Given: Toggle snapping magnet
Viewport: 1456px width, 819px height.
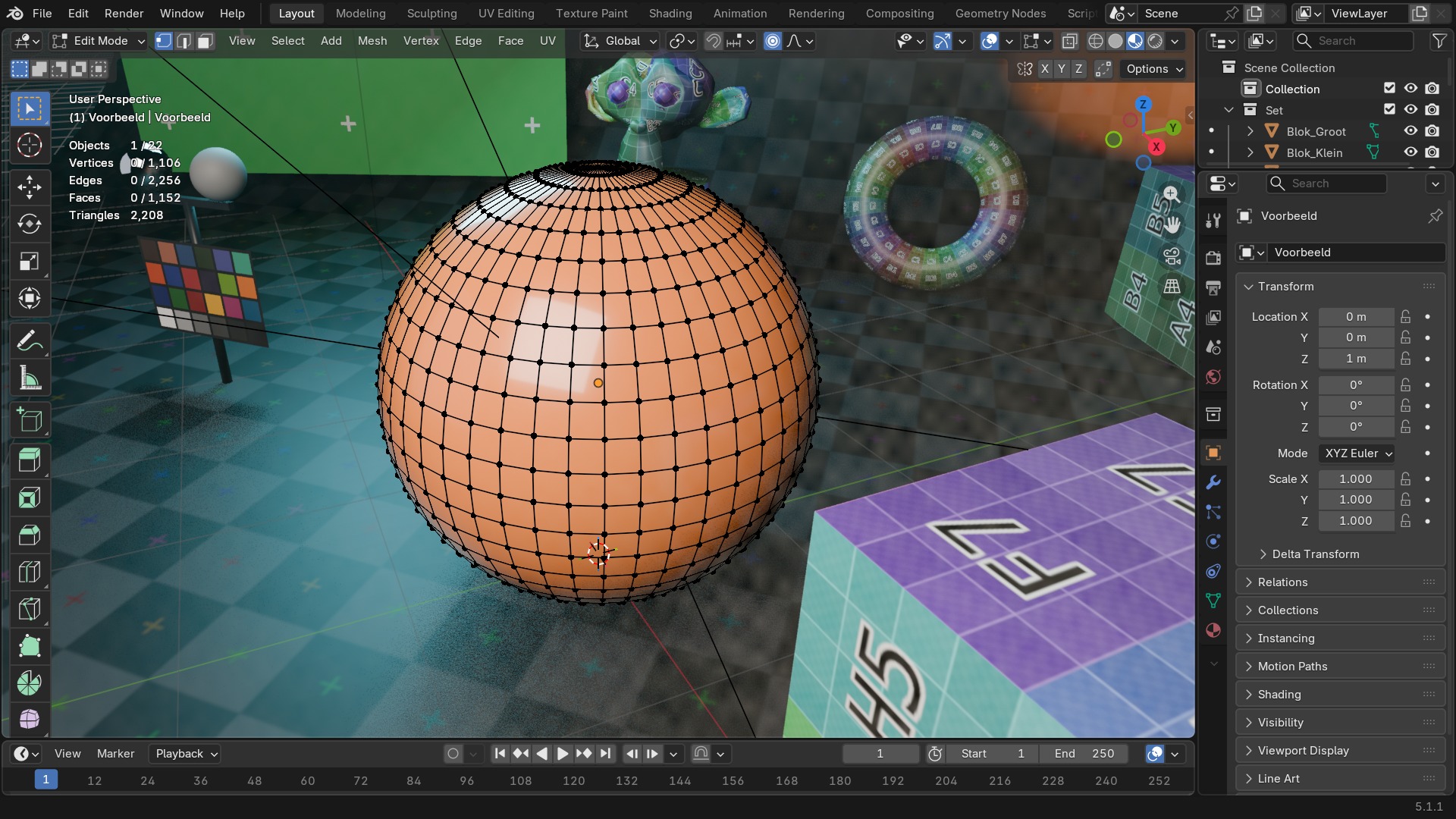Looking at the screenshot, I should (714, 41).
